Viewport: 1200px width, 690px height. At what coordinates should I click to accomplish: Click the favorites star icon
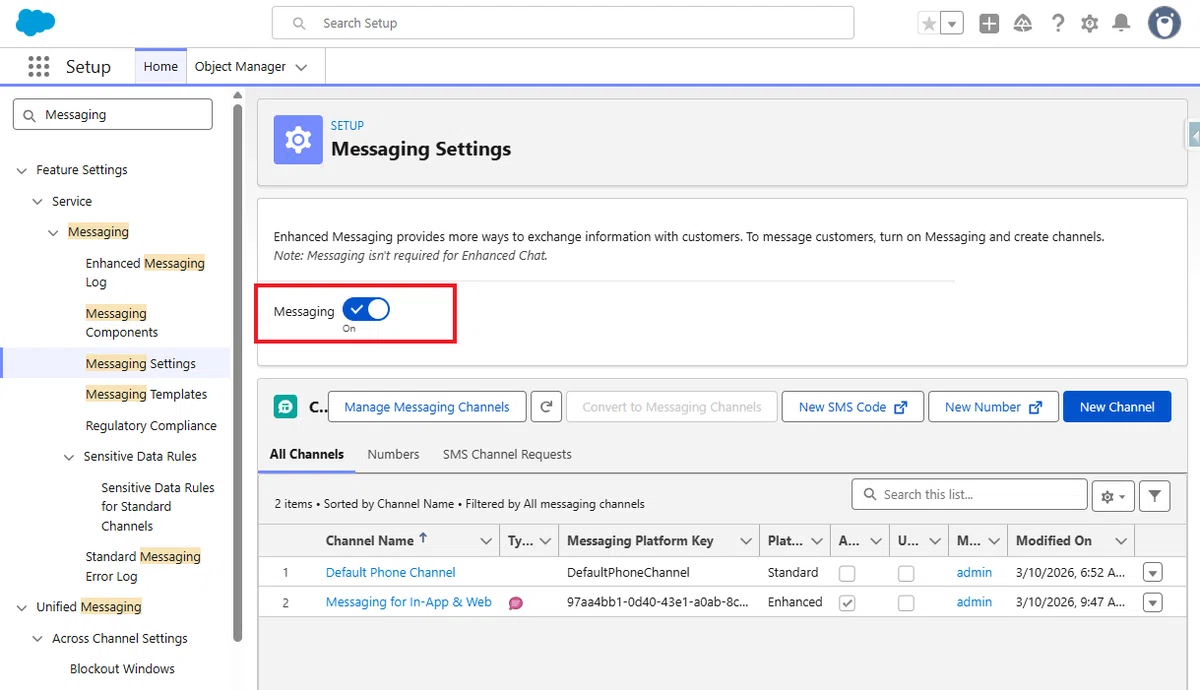coord(929,23)
